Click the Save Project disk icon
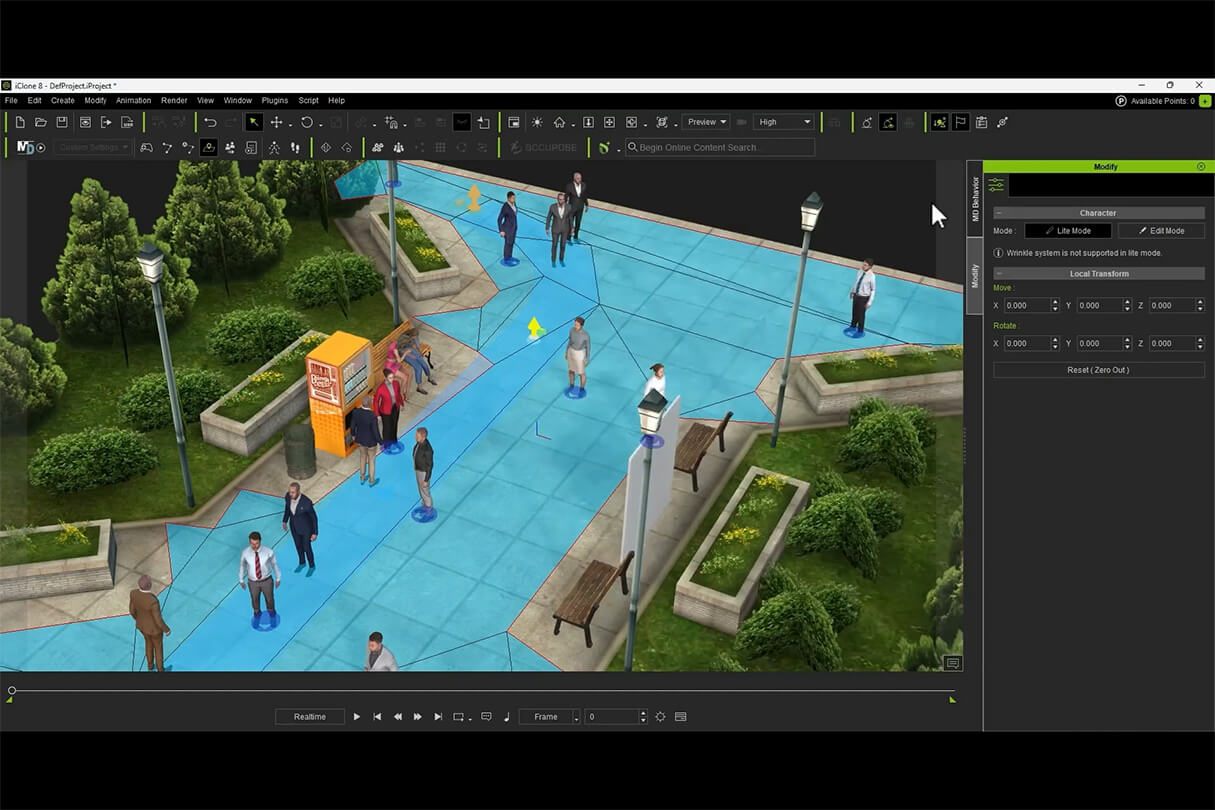The height and width of the screenshot is (810, 1215). point(62,122)
